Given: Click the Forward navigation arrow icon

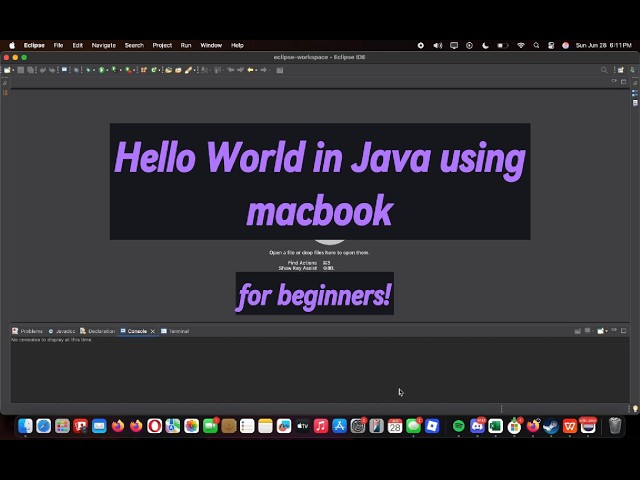Looking at the screenshot, I should (x=263, y=70).
